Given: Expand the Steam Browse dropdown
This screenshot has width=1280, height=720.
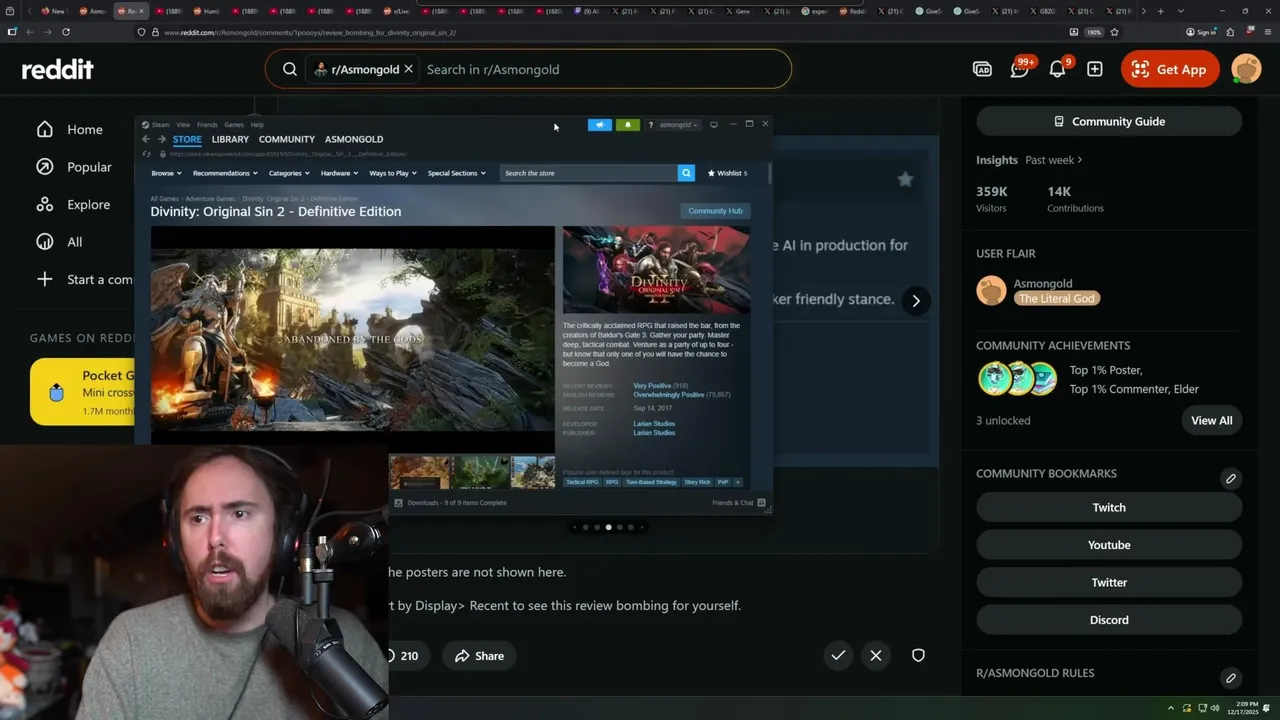Looking at the screenshot, I should point(166,173).
